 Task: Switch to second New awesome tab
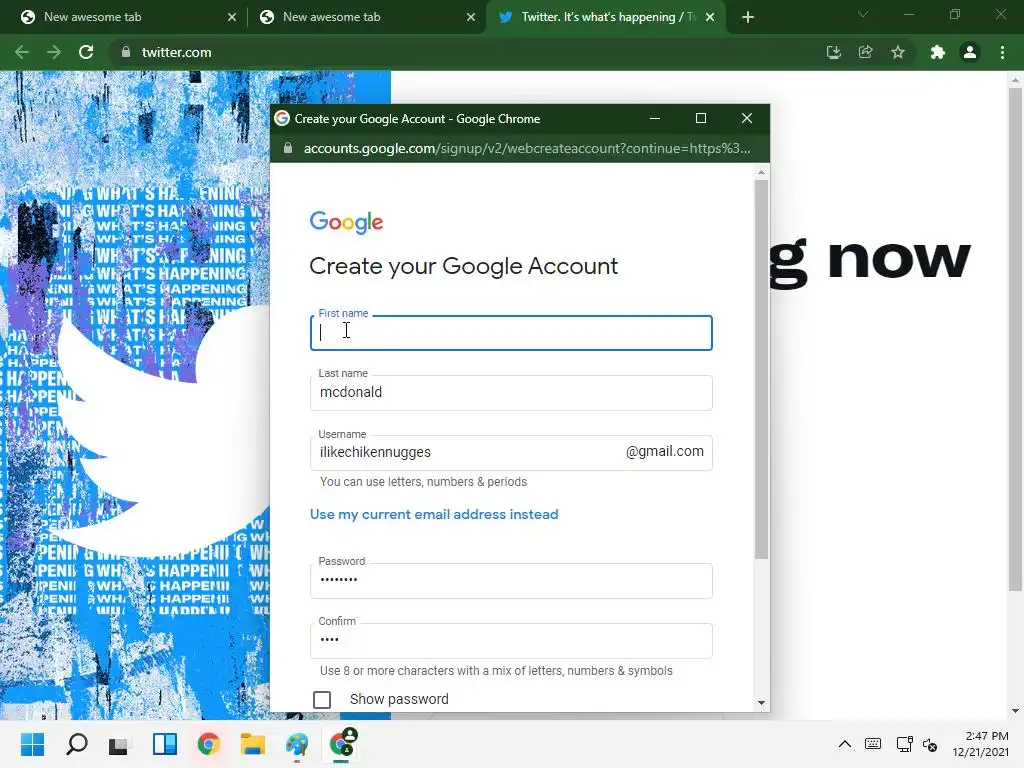pyautogui.click(x=366, y=17)
